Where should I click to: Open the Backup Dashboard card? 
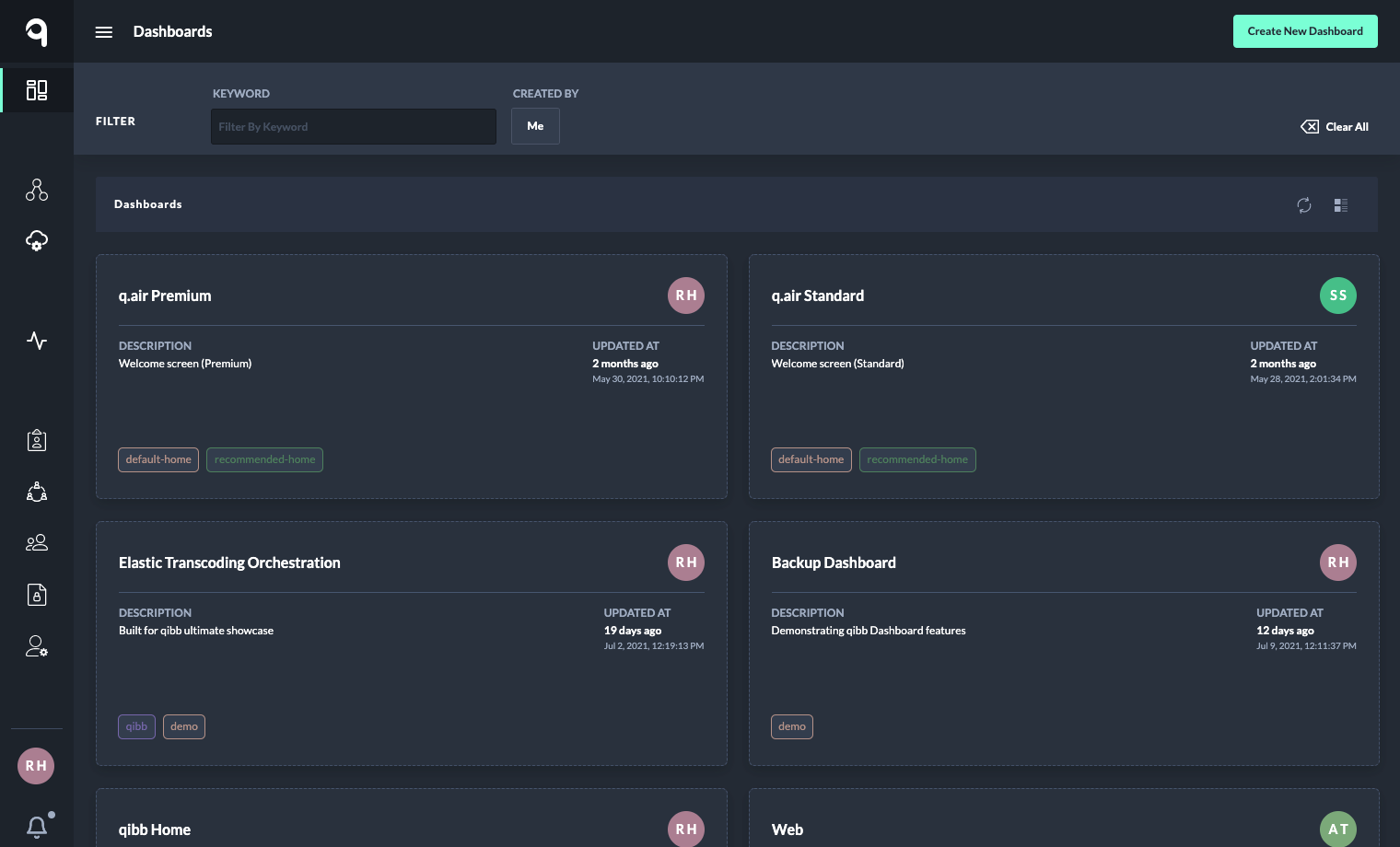click(x=834, y=563)
